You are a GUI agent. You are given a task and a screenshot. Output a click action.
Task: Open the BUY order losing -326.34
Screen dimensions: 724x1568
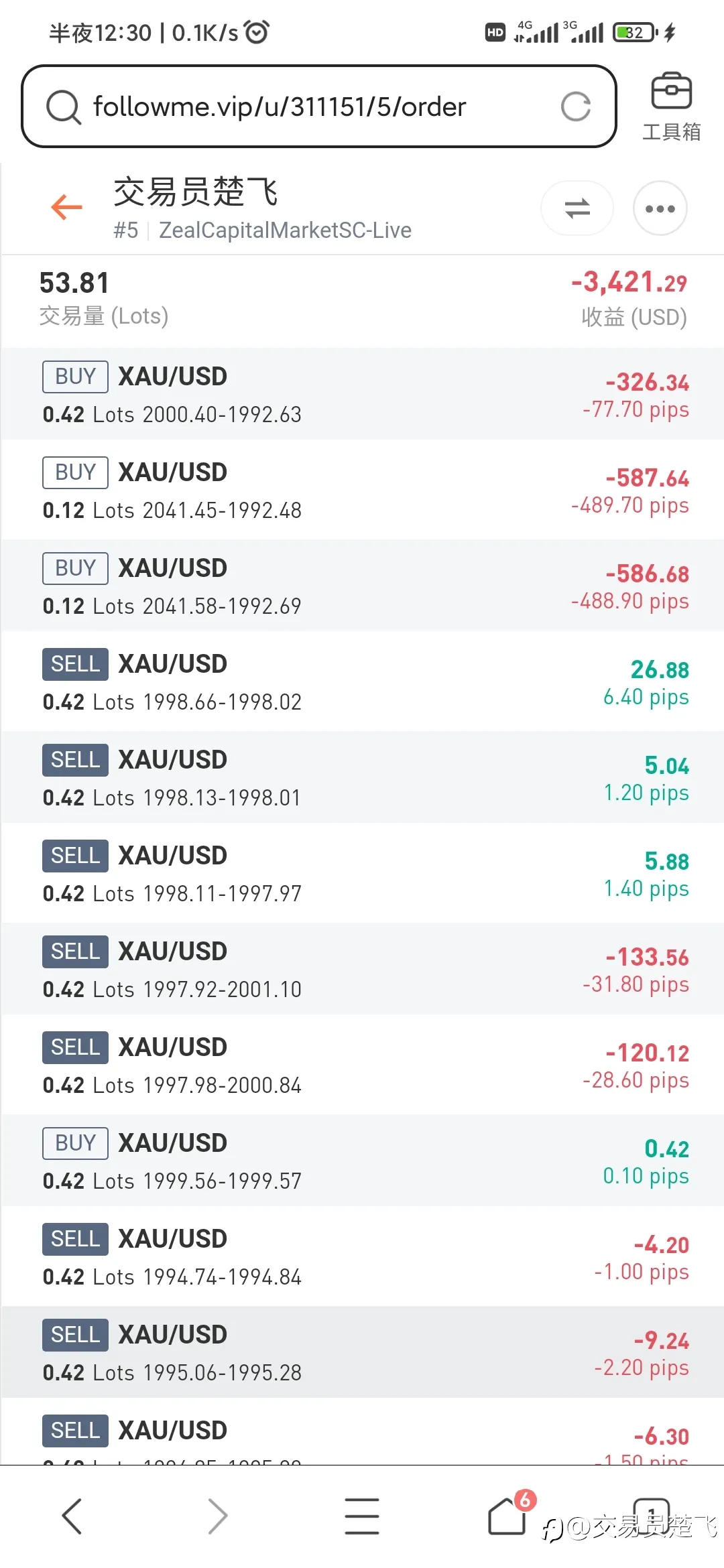[x=362, y=395]
